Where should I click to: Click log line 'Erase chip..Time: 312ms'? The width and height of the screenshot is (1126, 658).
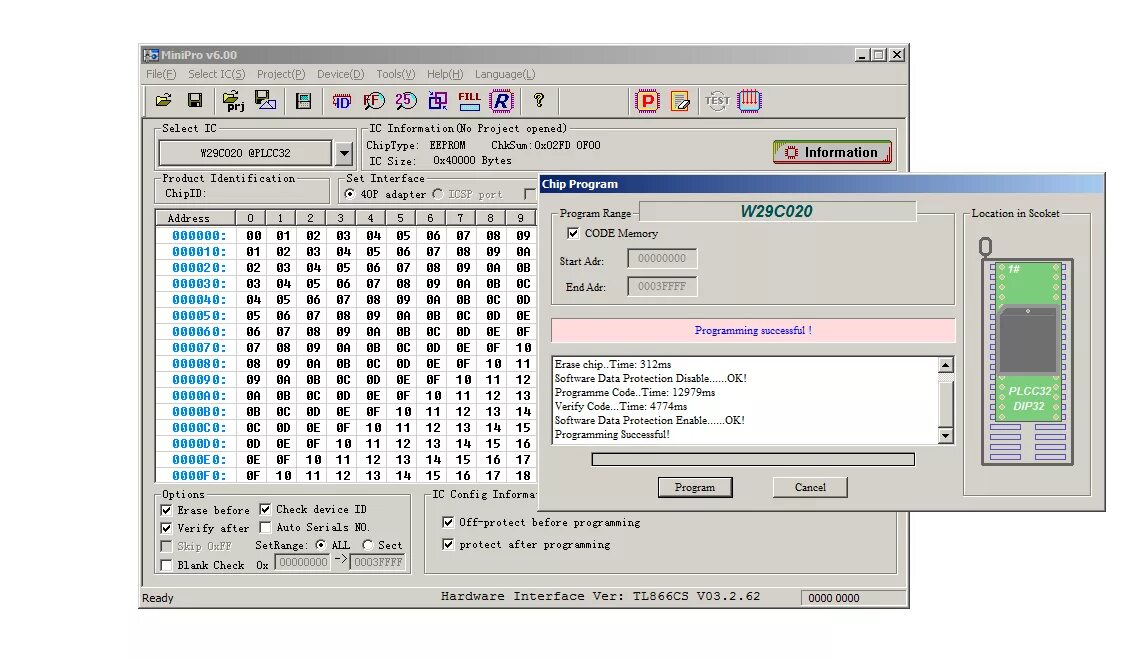[613, 364]
